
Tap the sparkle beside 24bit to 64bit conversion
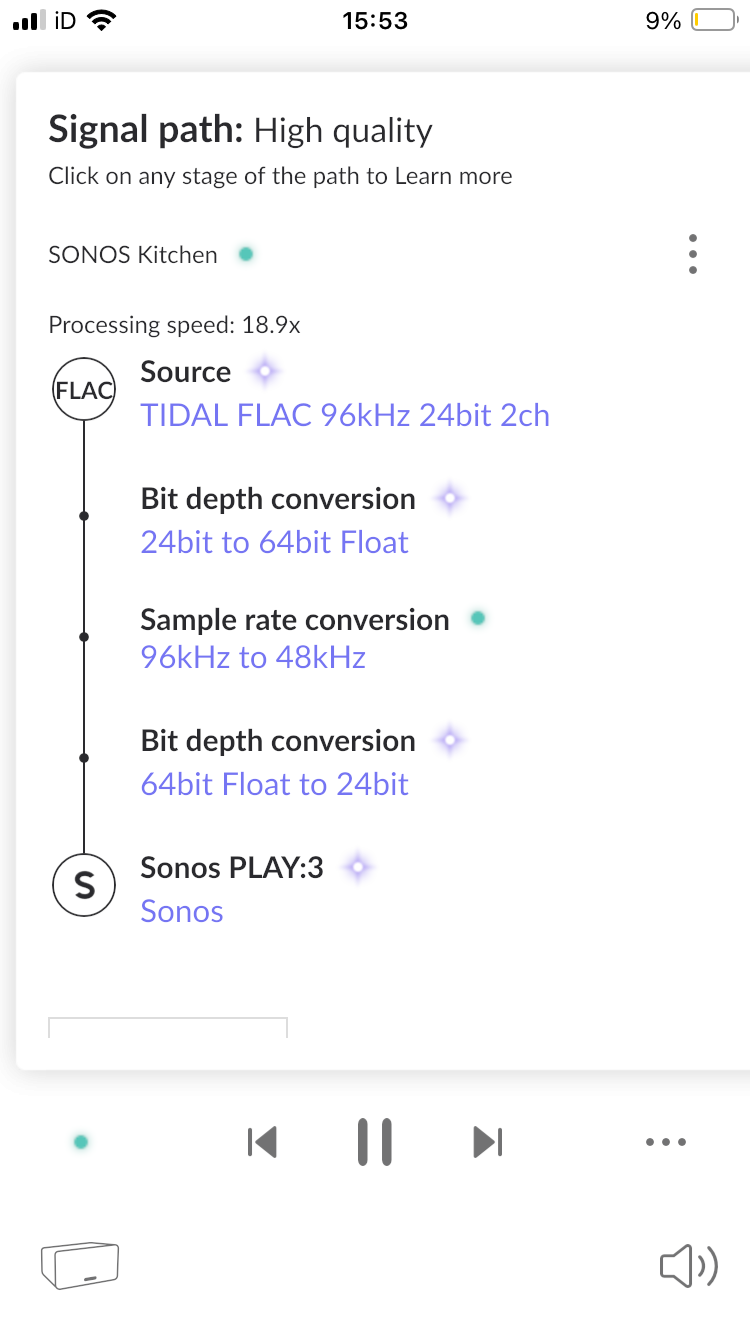tap(450, 498)
